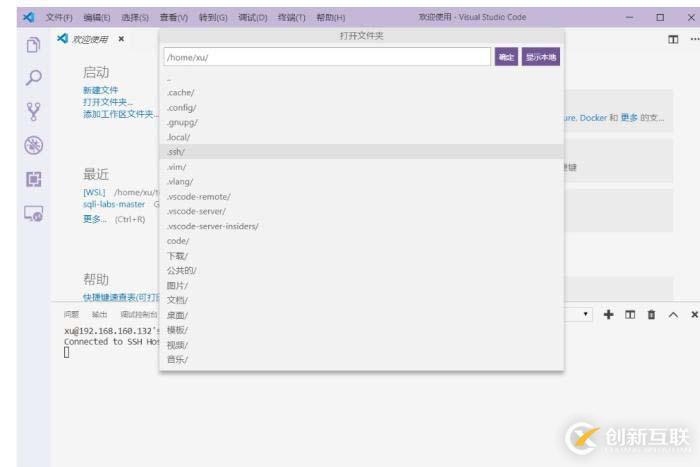Select the 下载/ folder entry
The image size is (700, 467).
tap(361, 256)
